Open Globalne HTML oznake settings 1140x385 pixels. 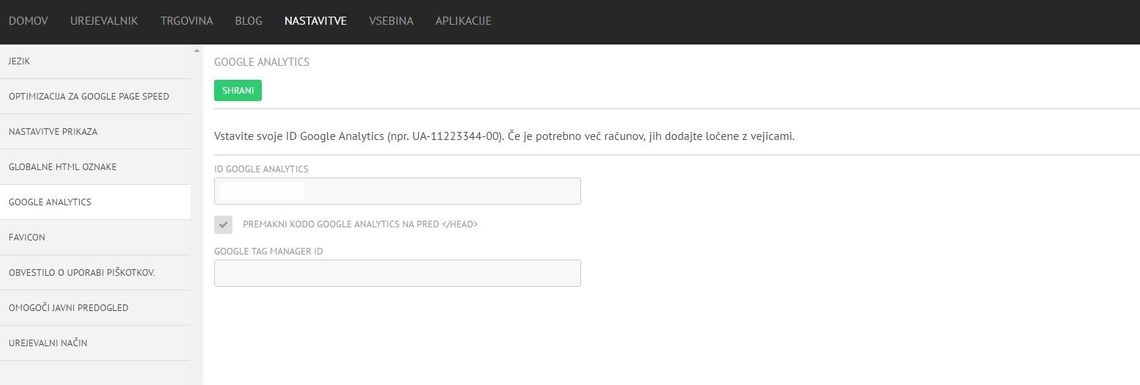click(x=95, y=167)
